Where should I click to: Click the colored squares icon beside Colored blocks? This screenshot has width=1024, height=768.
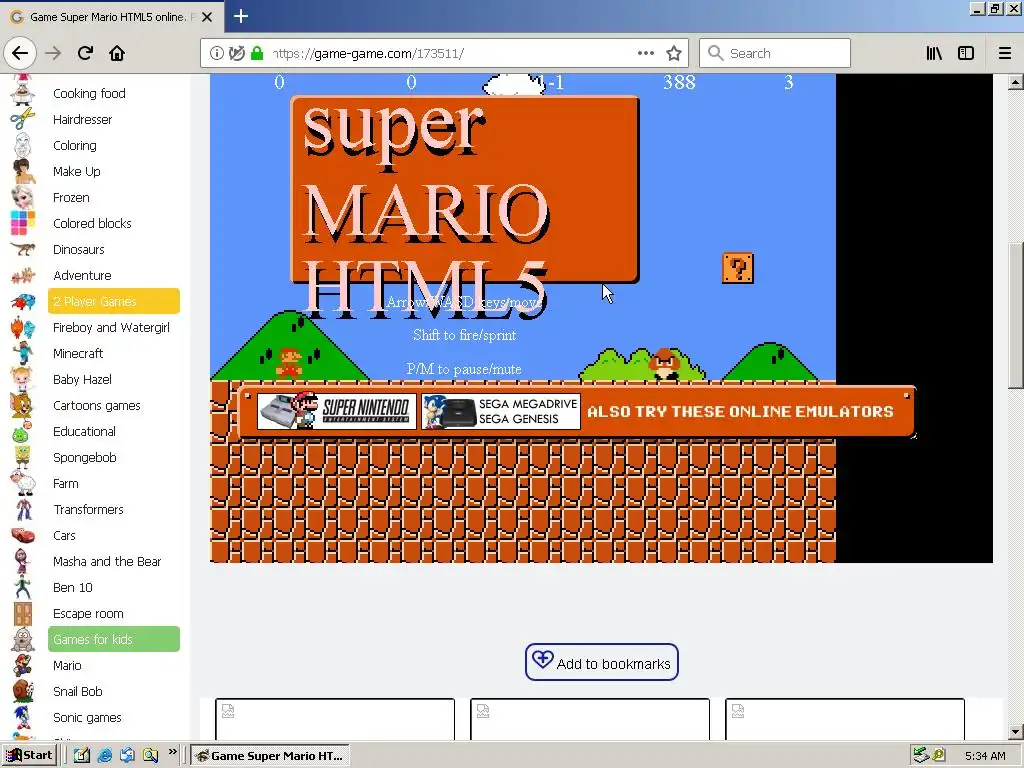click(x=23, y=223)
